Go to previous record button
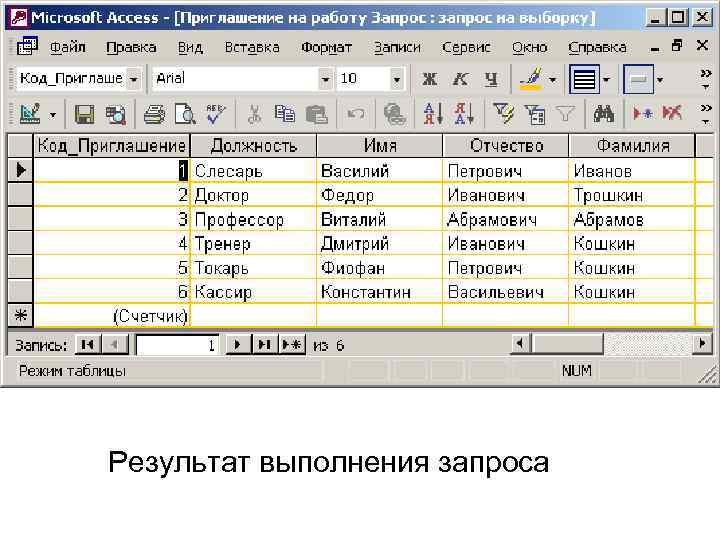Screen dimensions: 720x540 [x=115, y=344]
